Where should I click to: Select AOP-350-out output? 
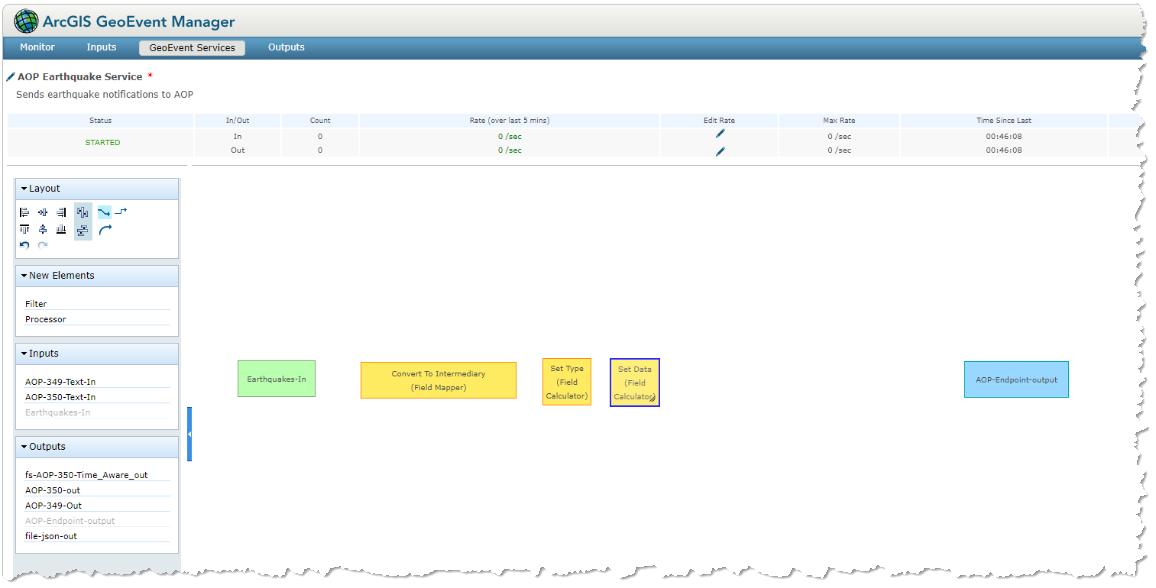(97, 490)
